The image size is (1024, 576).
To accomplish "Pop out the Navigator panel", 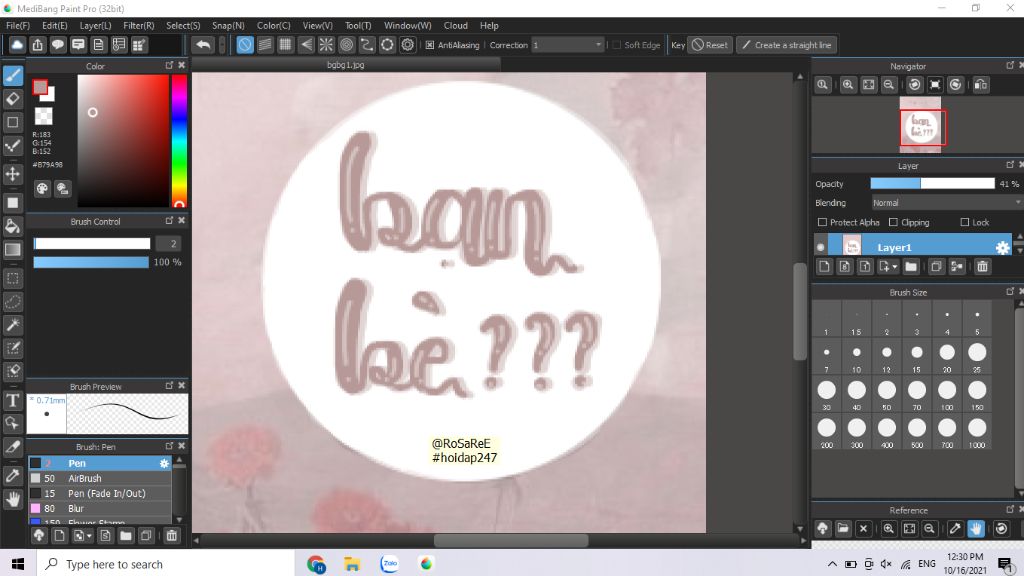I will point(1010,65).
